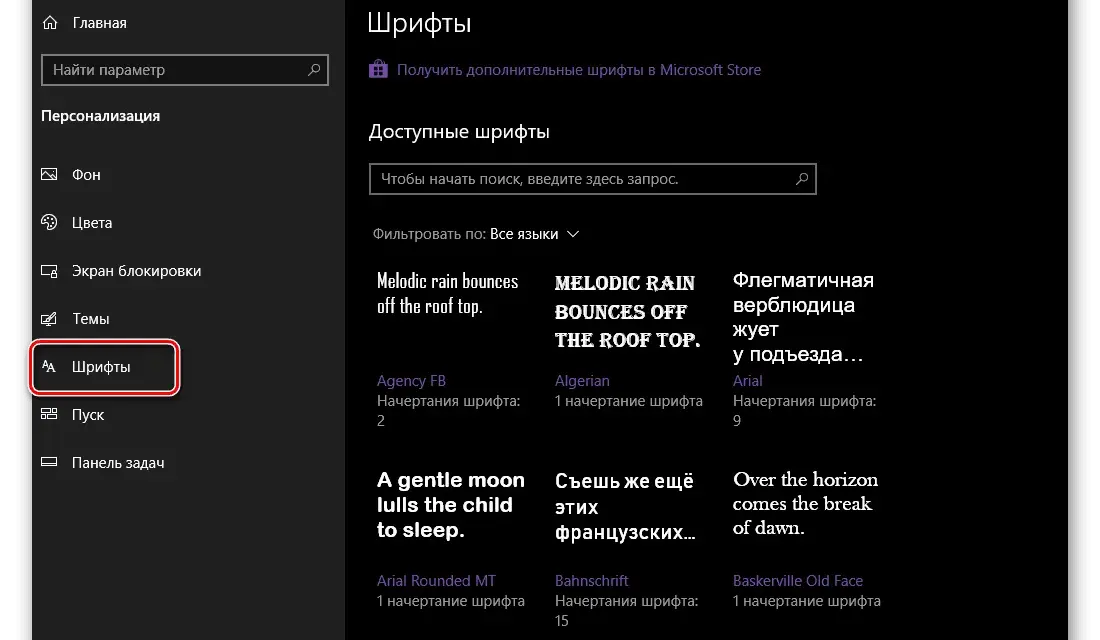Screen dimensions: 1100x640
Task: Select Шрифты in sidebar
Action: 101,366
